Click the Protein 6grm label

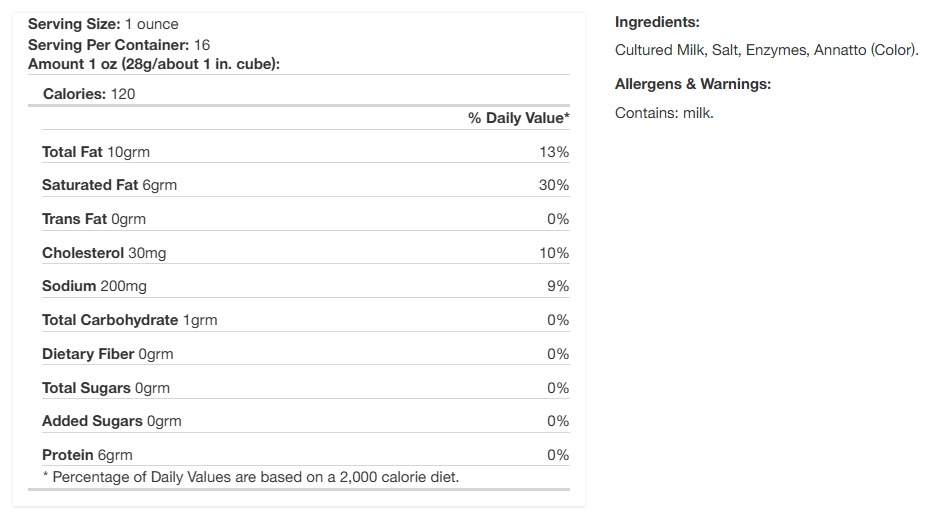(x=87, y=455)
